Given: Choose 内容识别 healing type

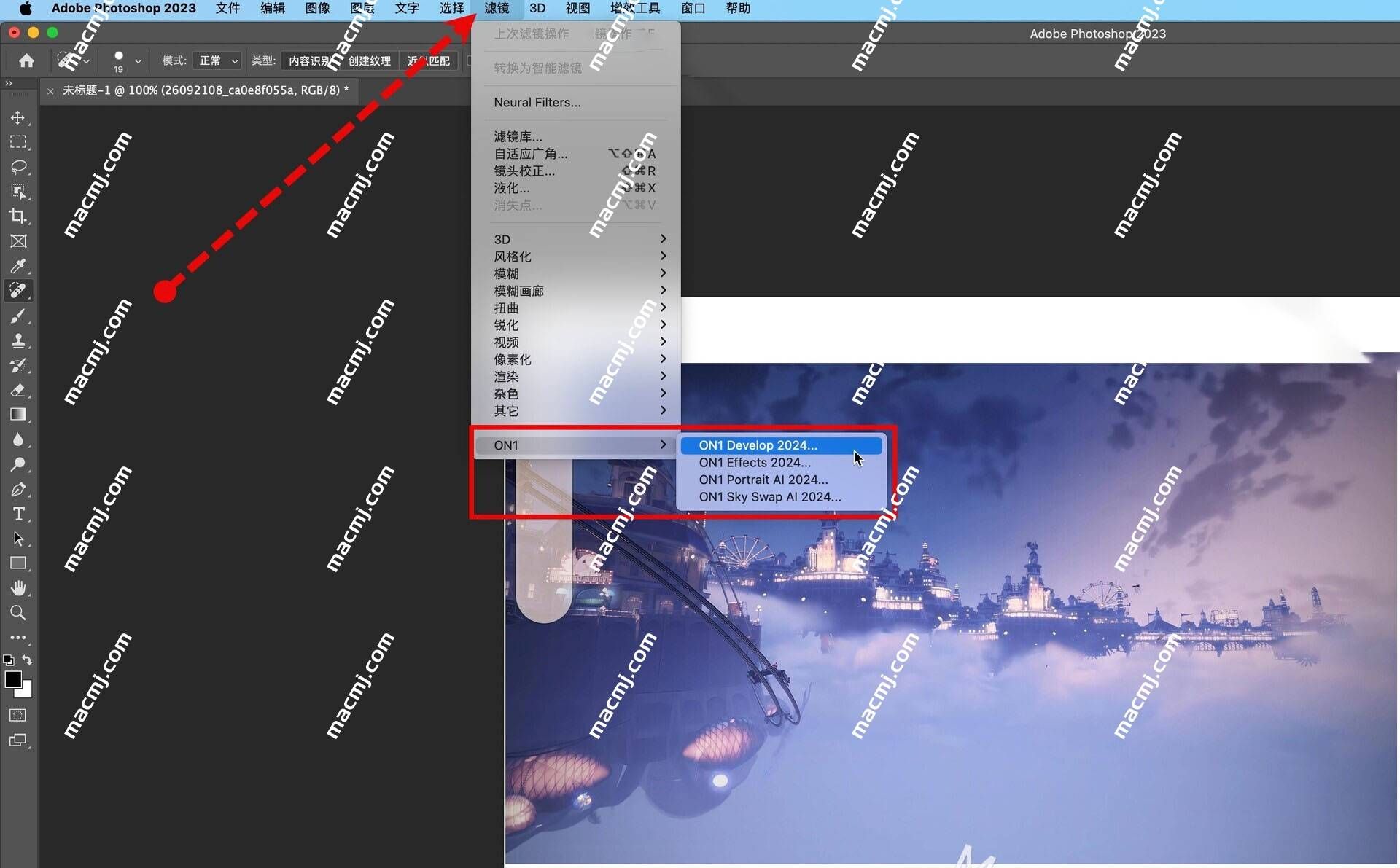Looking at the screenshot, I should pos(309,60).
